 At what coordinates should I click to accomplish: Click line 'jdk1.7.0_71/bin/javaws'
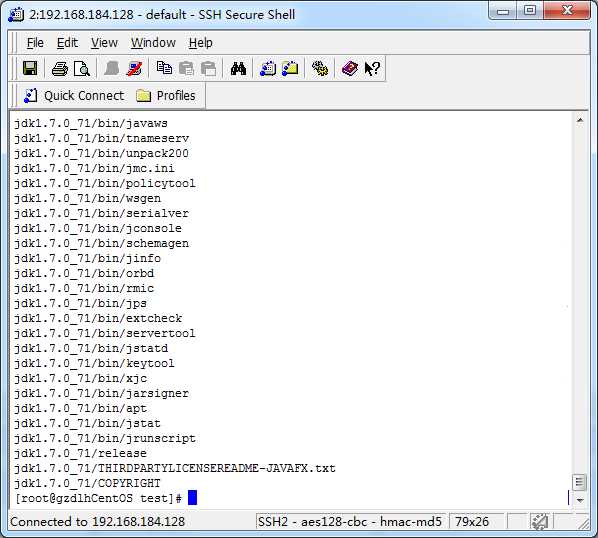coord(91,124)
